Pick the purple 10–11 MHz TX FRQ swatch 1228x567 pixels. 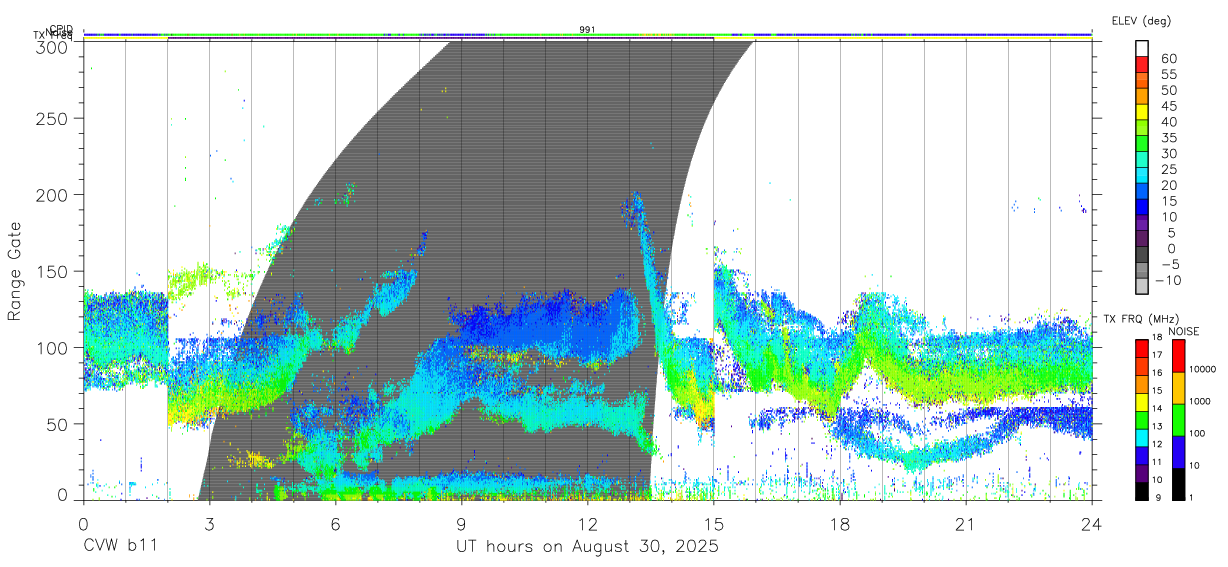point(1142,472)
